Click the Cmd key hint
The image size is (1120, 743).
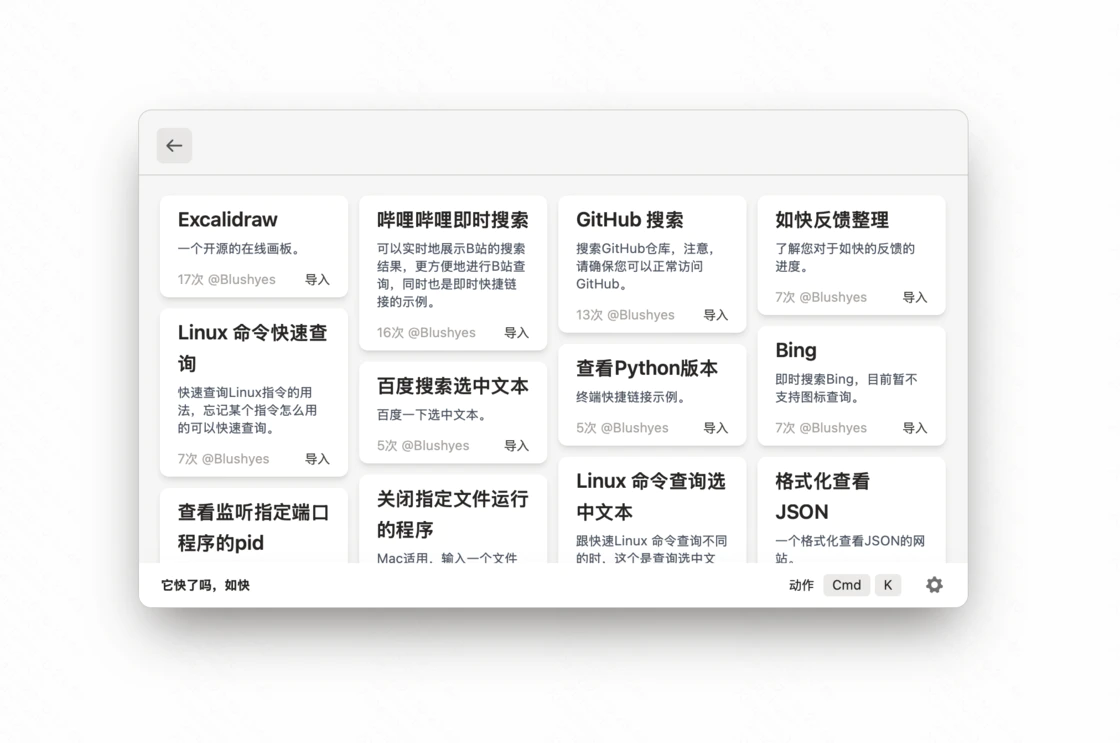(846, 585)
